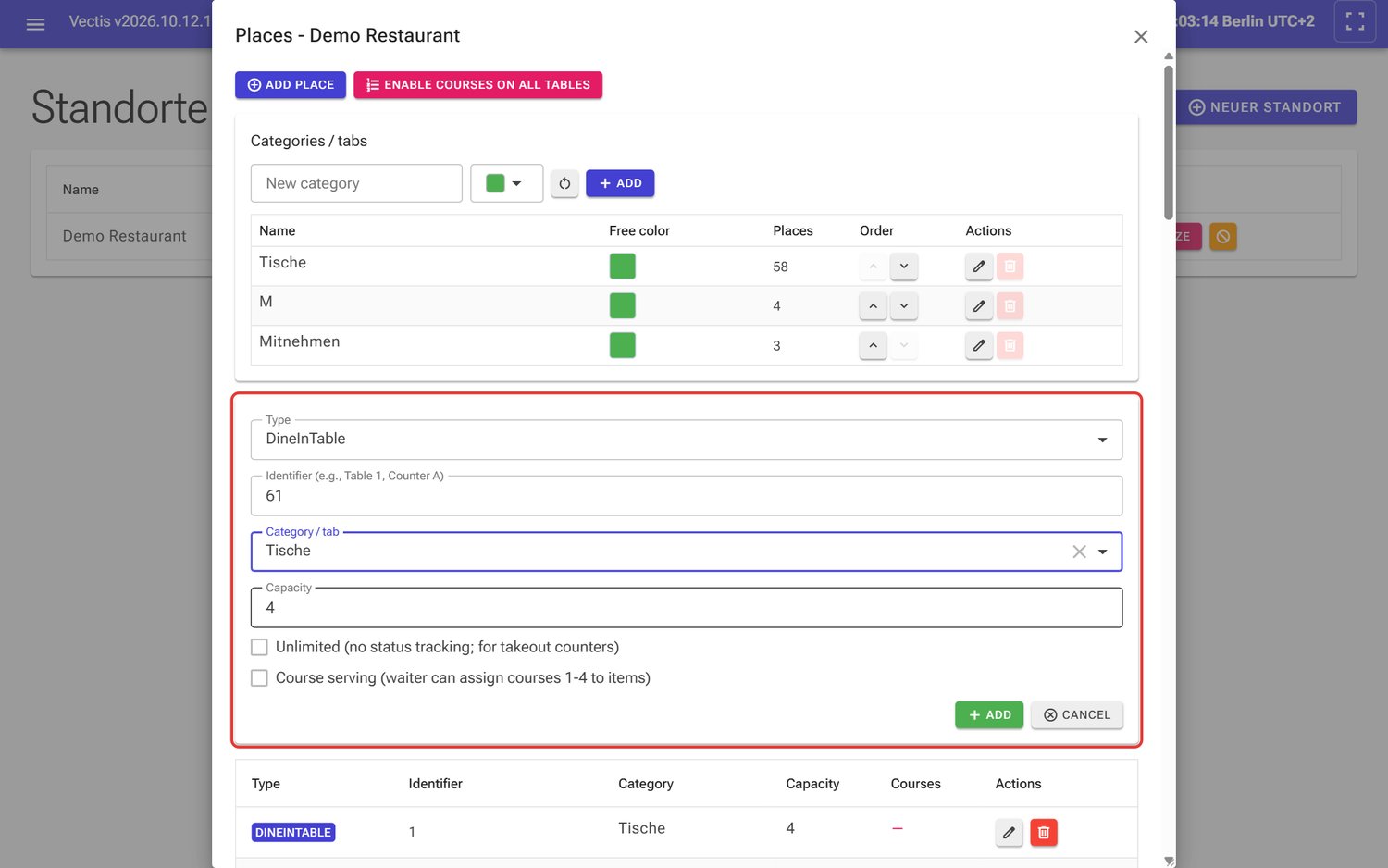
Task: Enable the Course serving checkbox
Action: (260, 678)
